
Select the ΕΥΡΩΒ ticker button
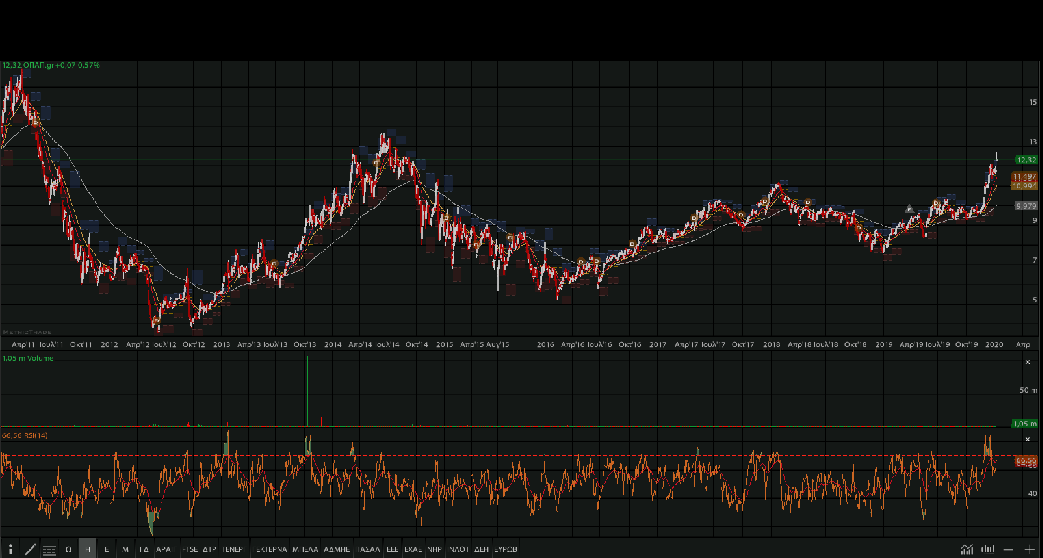(x=506, y=549)
